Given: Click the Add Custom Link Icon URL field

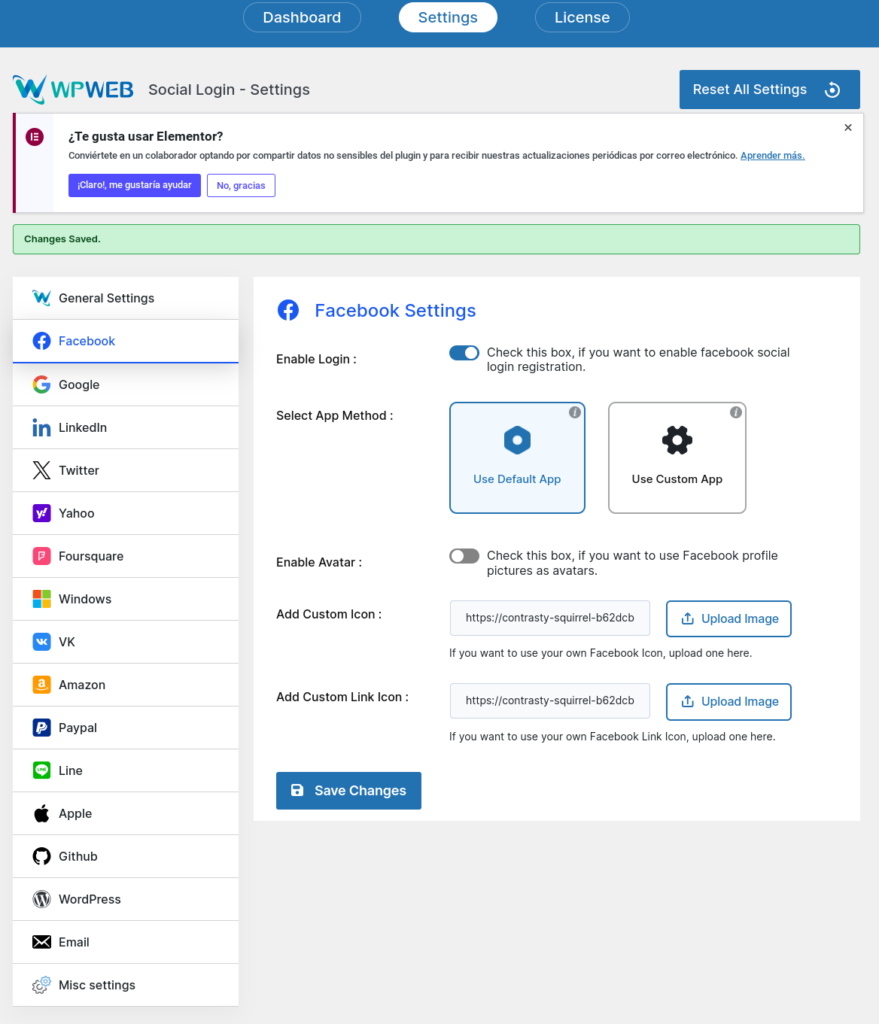Looking at the screenshot, I should pyautogui.click(x=550, y=701).
